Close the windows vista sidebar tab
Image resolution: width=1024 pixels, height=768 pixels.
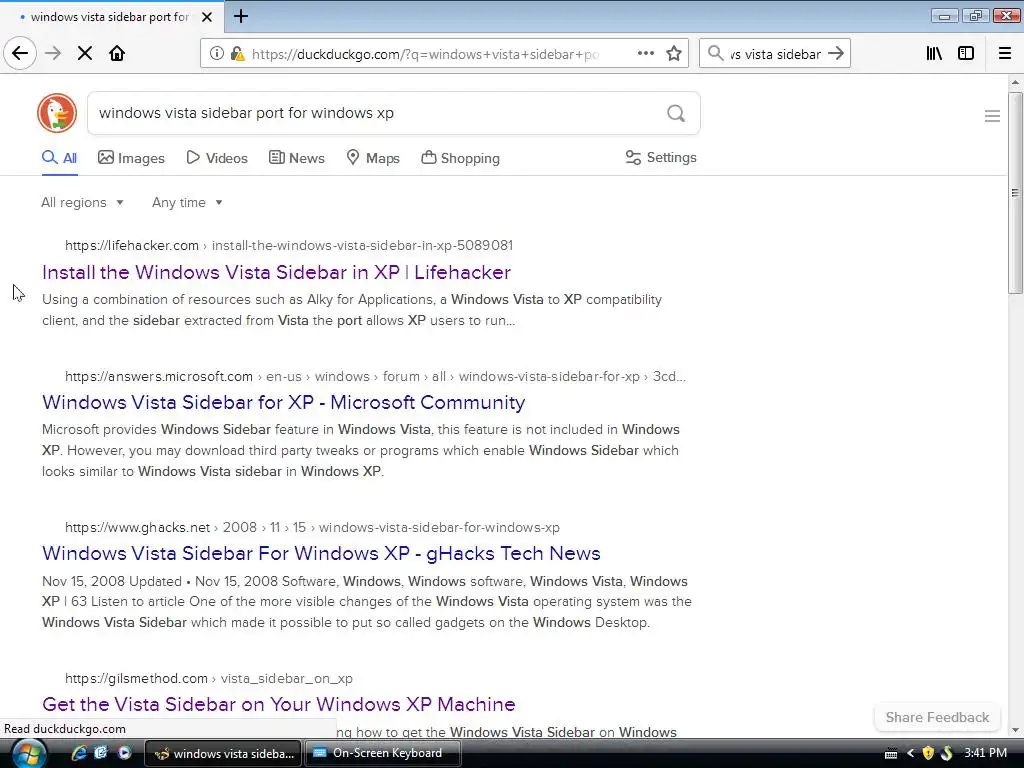click(207, 17)
